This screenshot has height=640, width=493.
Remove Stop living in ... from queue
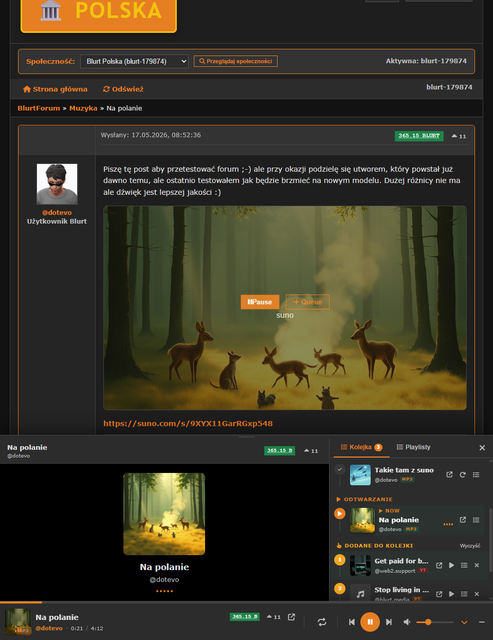click(x=477, y=594)
